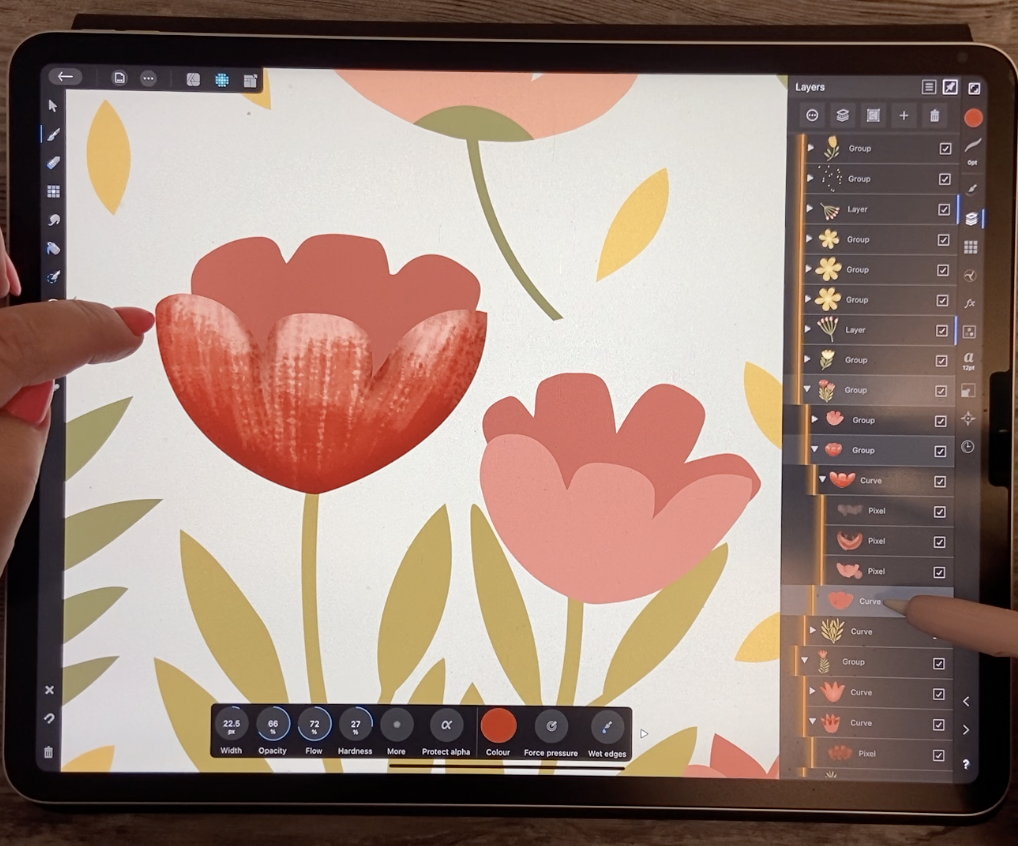Hide the red poppy nested Group
This screenshot has width=1018, height=846.
[x=940, y=451]
